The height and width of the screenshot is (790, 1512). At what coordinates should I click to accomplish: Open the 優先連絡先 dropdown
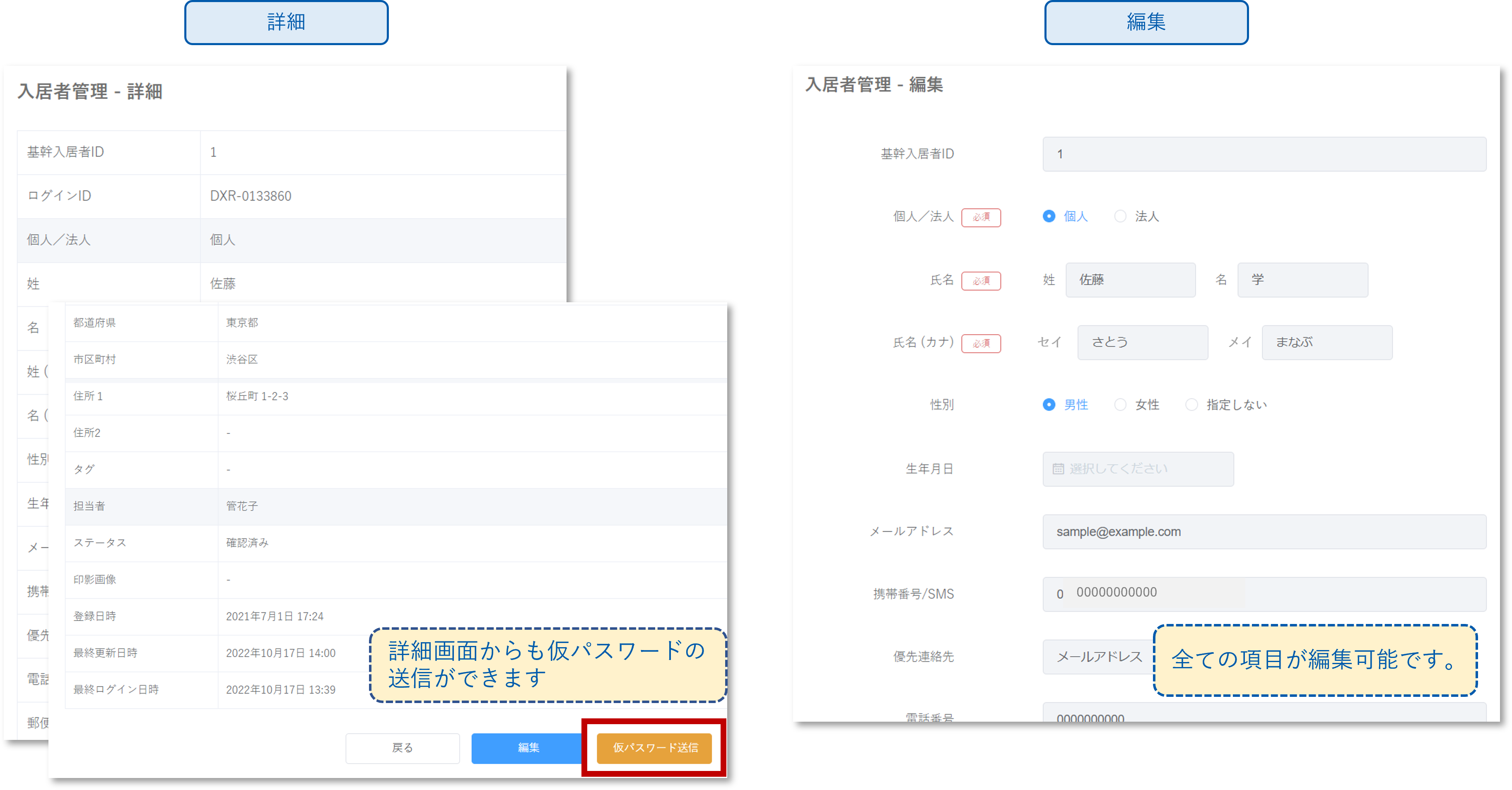point(1097,657)
